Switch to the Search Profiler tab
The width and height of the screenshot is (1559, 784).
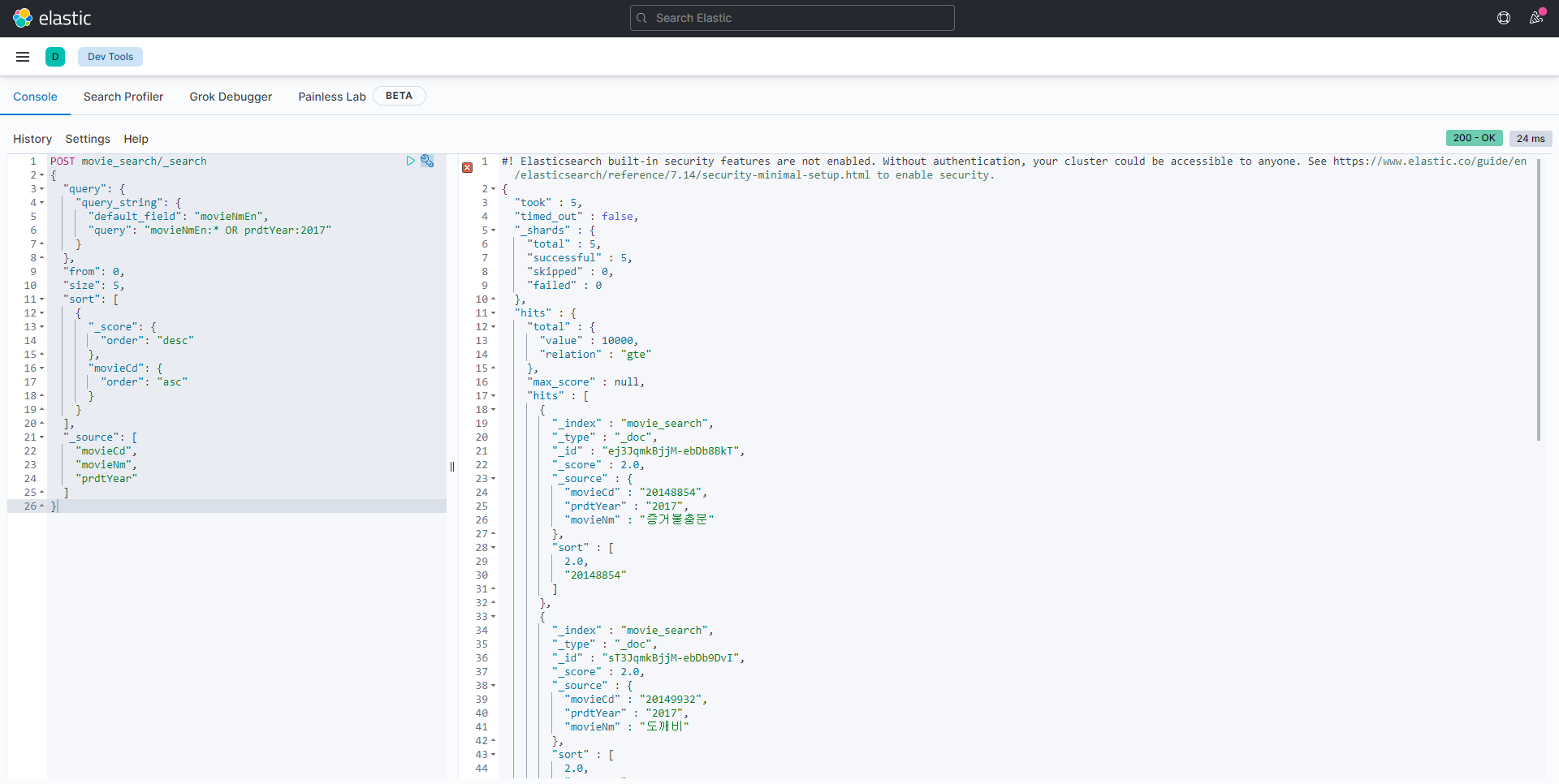pyautogui.click(x=123, y=97)
